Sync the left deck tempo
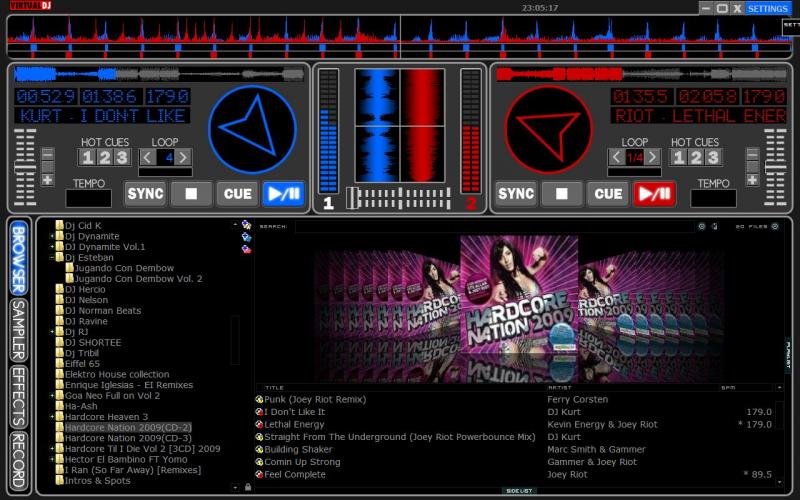Viewport: 800px width, 500px height. 145,193
